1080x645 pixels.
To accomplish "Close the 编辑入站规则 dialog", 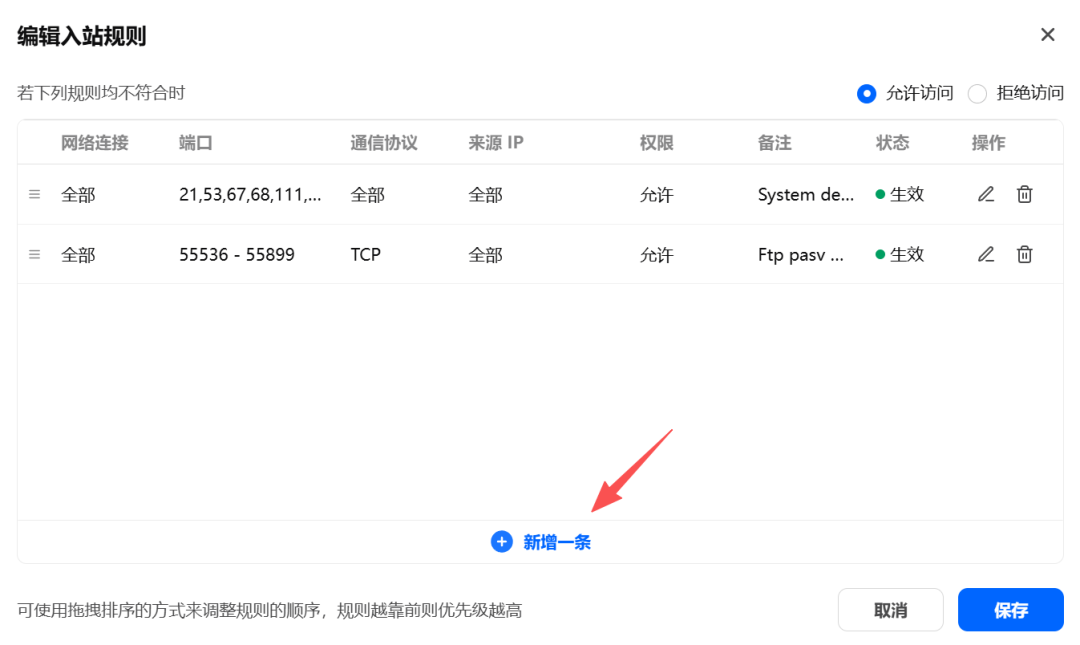I will tap(1047, 34).
